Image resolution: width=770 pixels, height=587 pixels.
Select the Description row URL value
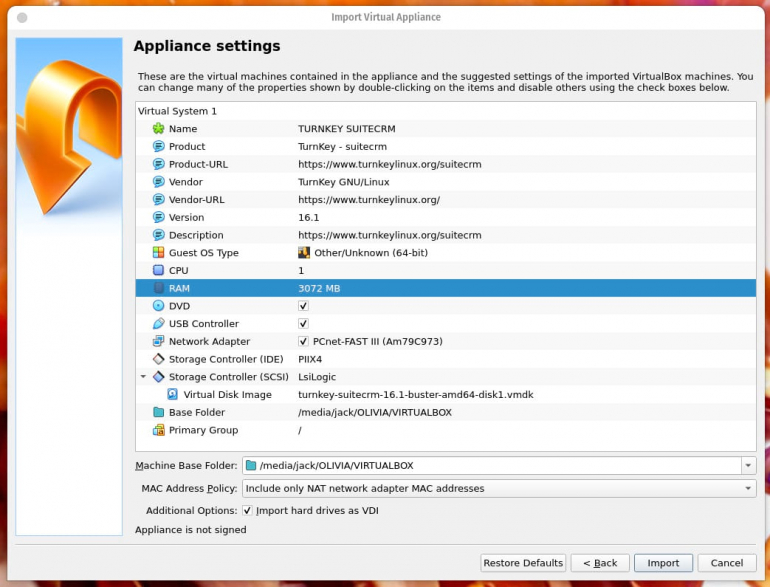pyautogui.click(x=389, y=235)
